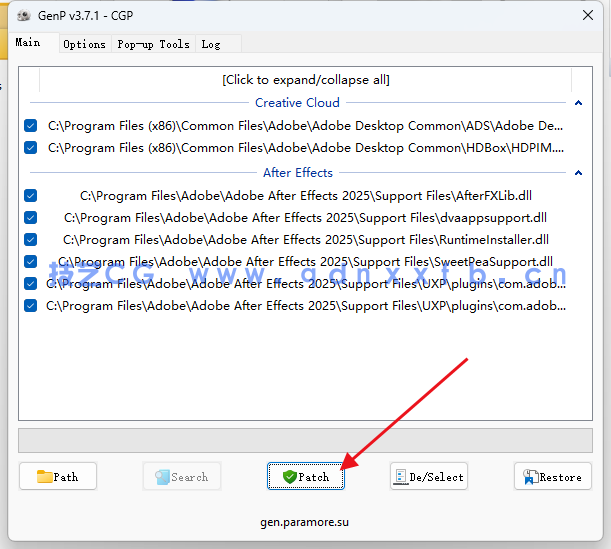Select the Main tab
611x549 pixels.
click(28, 43)
